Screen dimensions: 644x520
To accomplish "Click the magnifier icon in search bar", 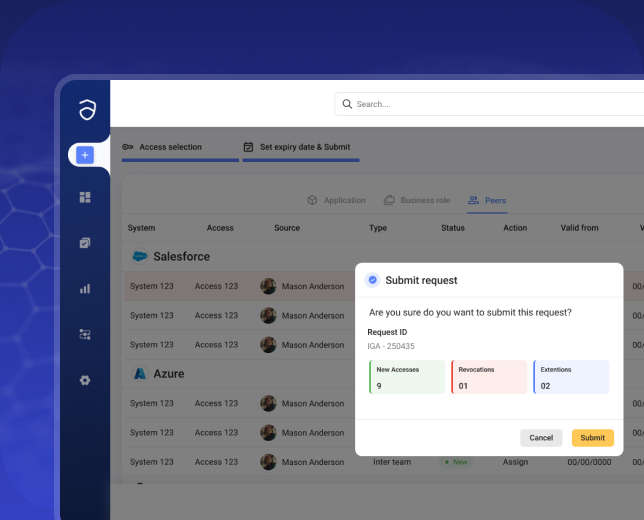I will pos(347,104).
